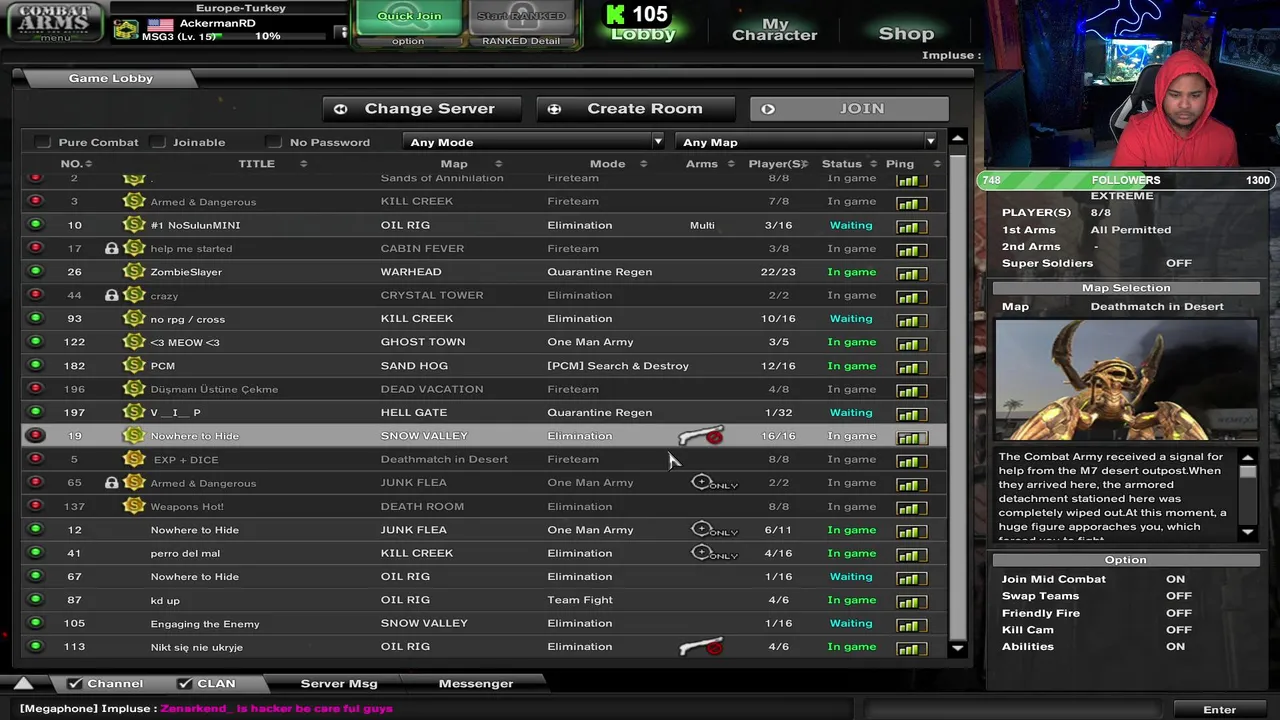This screenshot has width=1280, height=720.
Task: Click the RANKED Detail label
Action: tap(521, 41)
